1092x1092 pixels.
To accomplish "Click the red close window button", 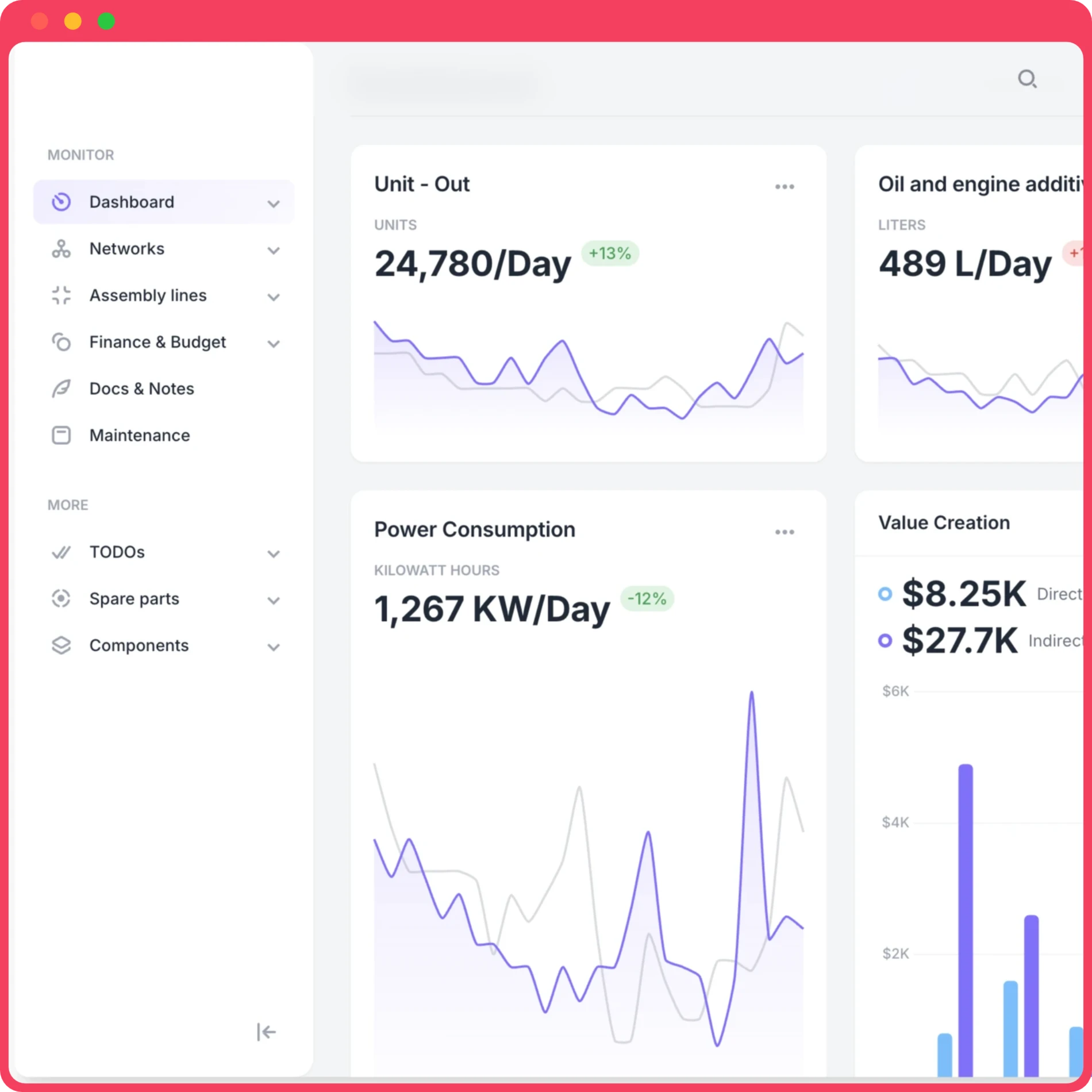I will point(39,21).
